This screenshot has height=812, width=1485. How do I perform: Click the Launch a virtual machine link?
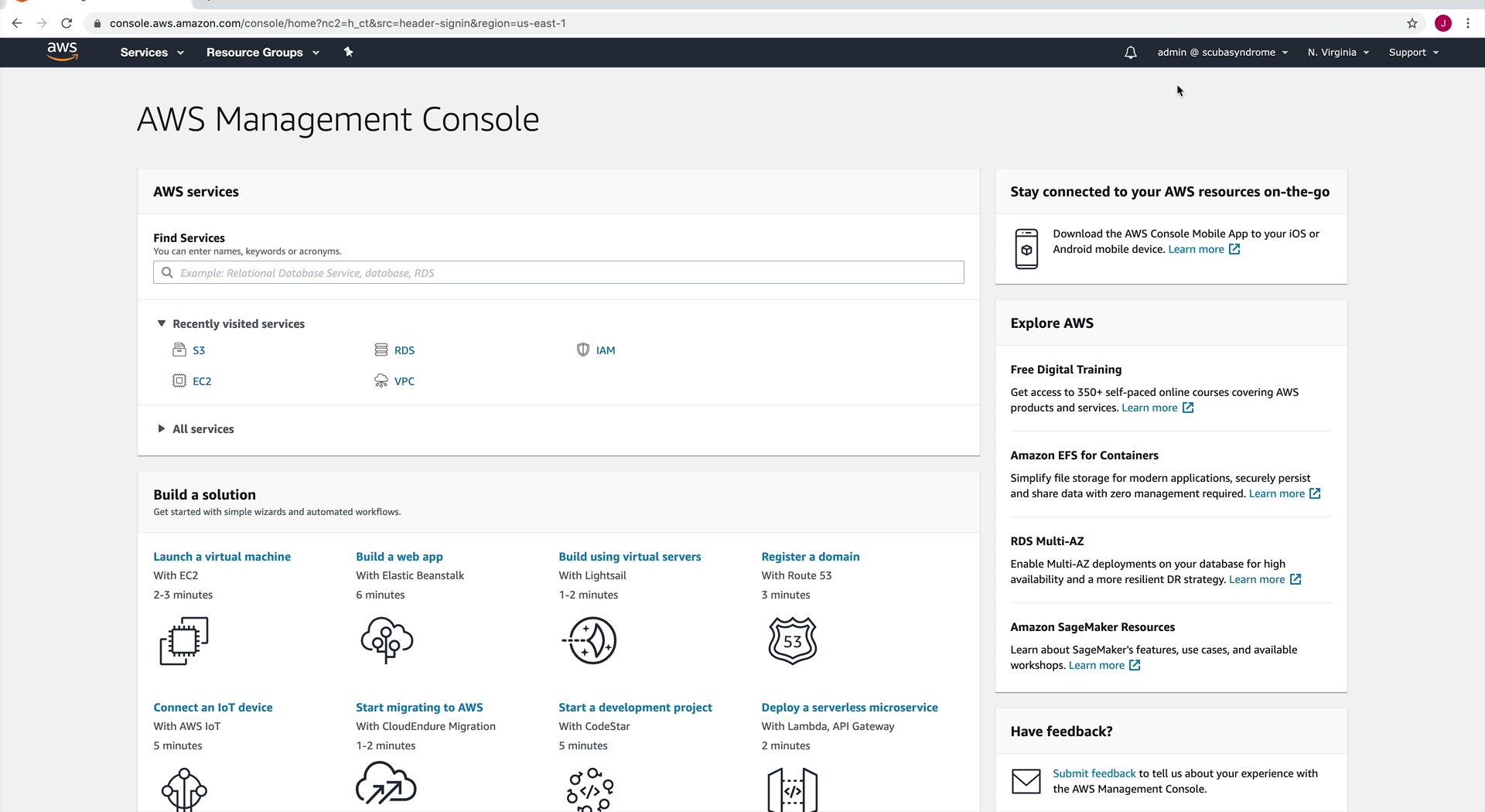pos(222,557)
